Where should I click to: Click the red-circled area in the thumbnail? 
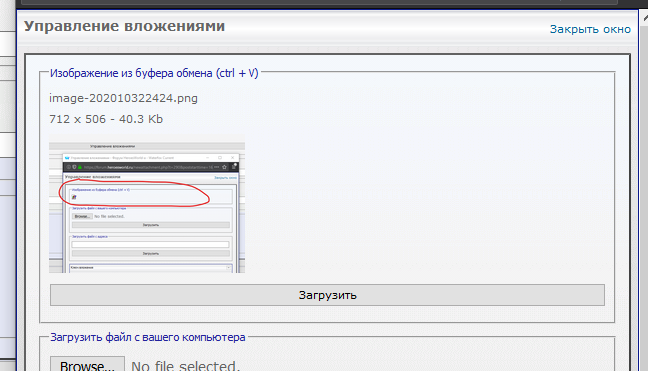coord(134,193)
